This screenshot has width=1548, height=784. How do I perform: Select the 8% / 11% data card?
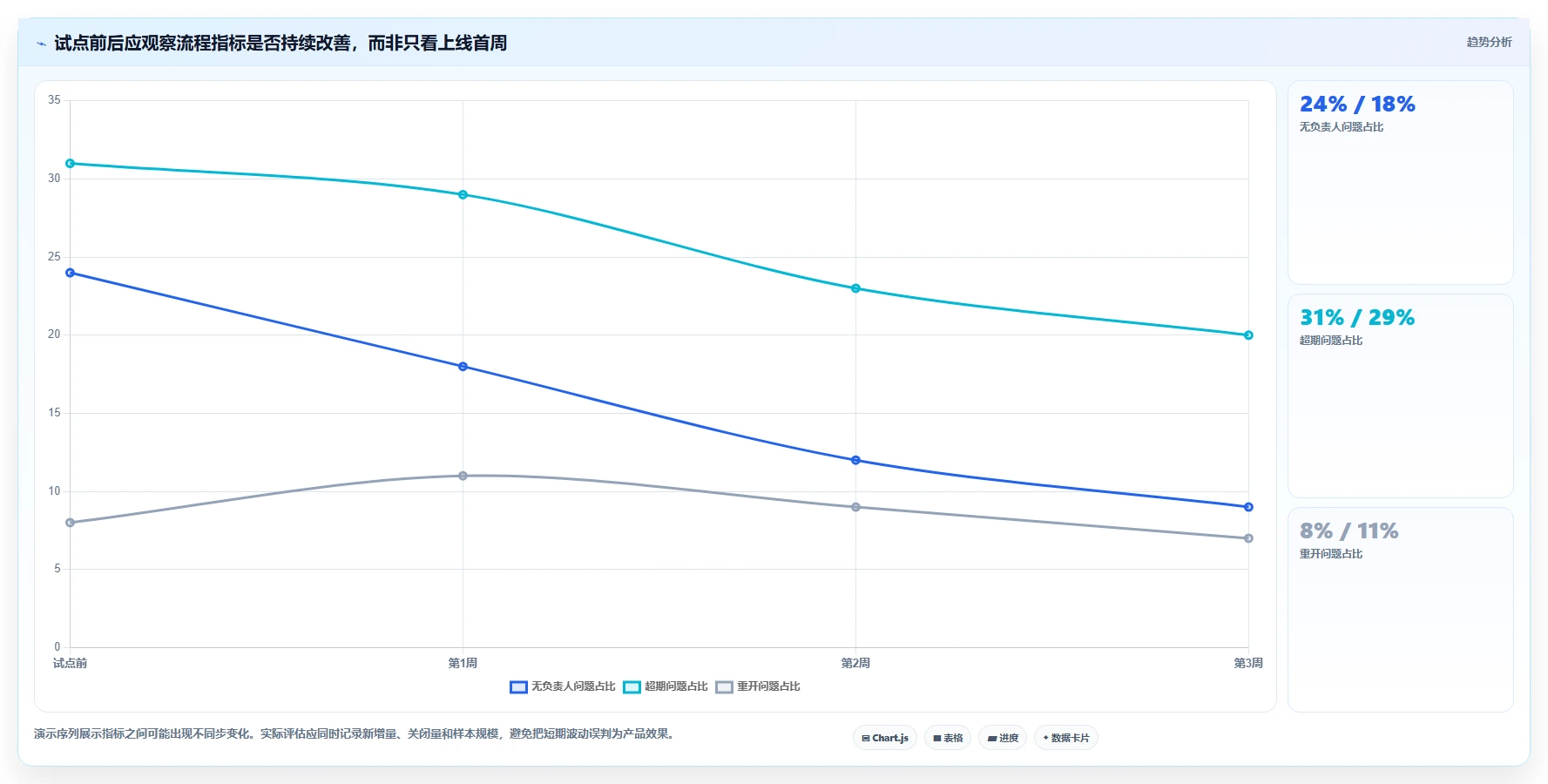(x=1400, y=610)
